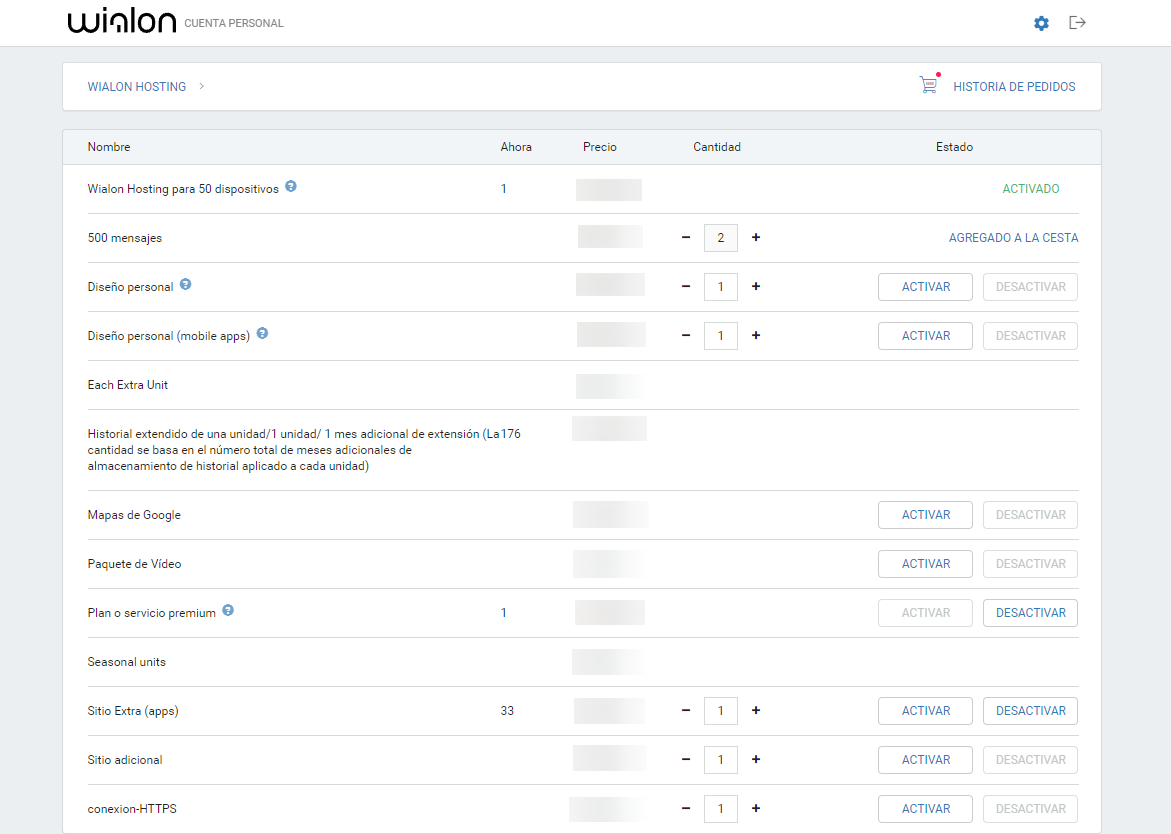Click DESACTIVAR for Plan o servicio premium
This screenshot has width=1171, height=834.
pos(1030,612)
